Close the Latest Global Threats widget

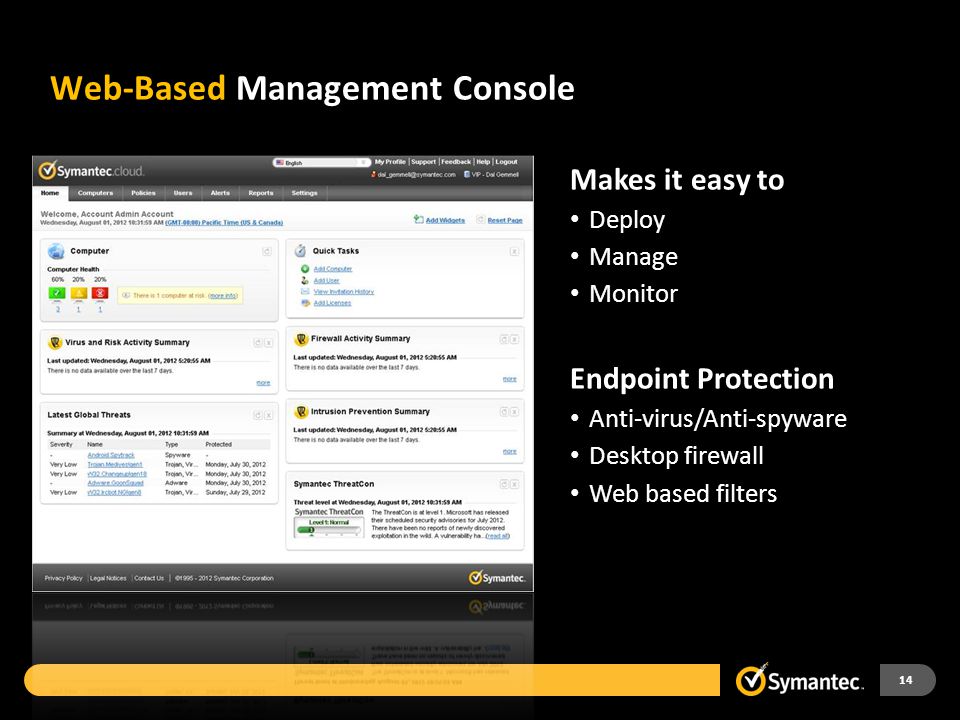coord(268,415)
